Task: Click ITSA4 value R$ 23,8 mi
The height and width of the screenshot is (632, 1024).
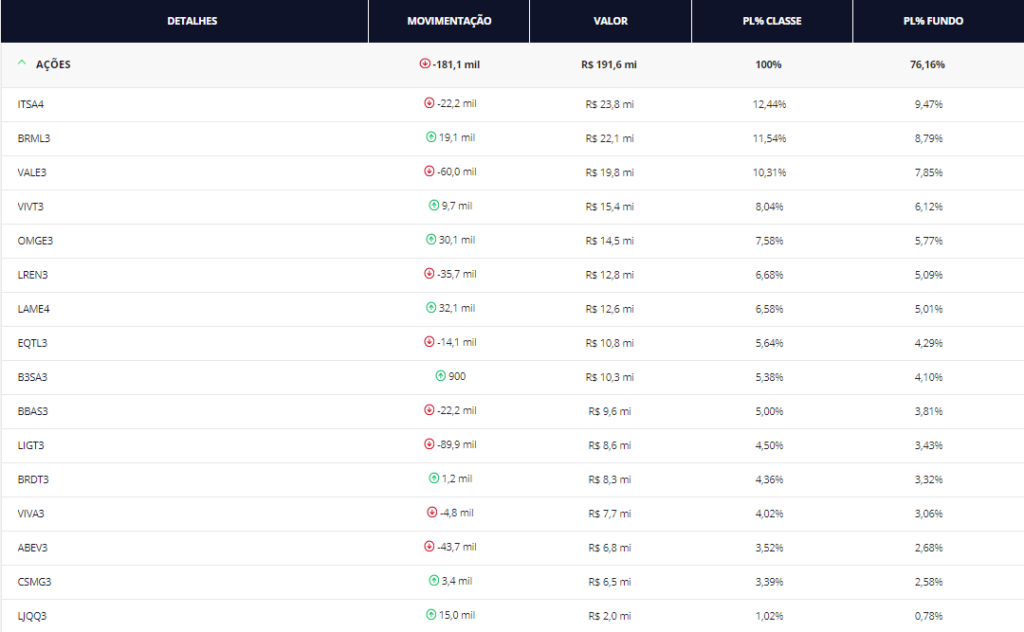Action: click(609, 104)
